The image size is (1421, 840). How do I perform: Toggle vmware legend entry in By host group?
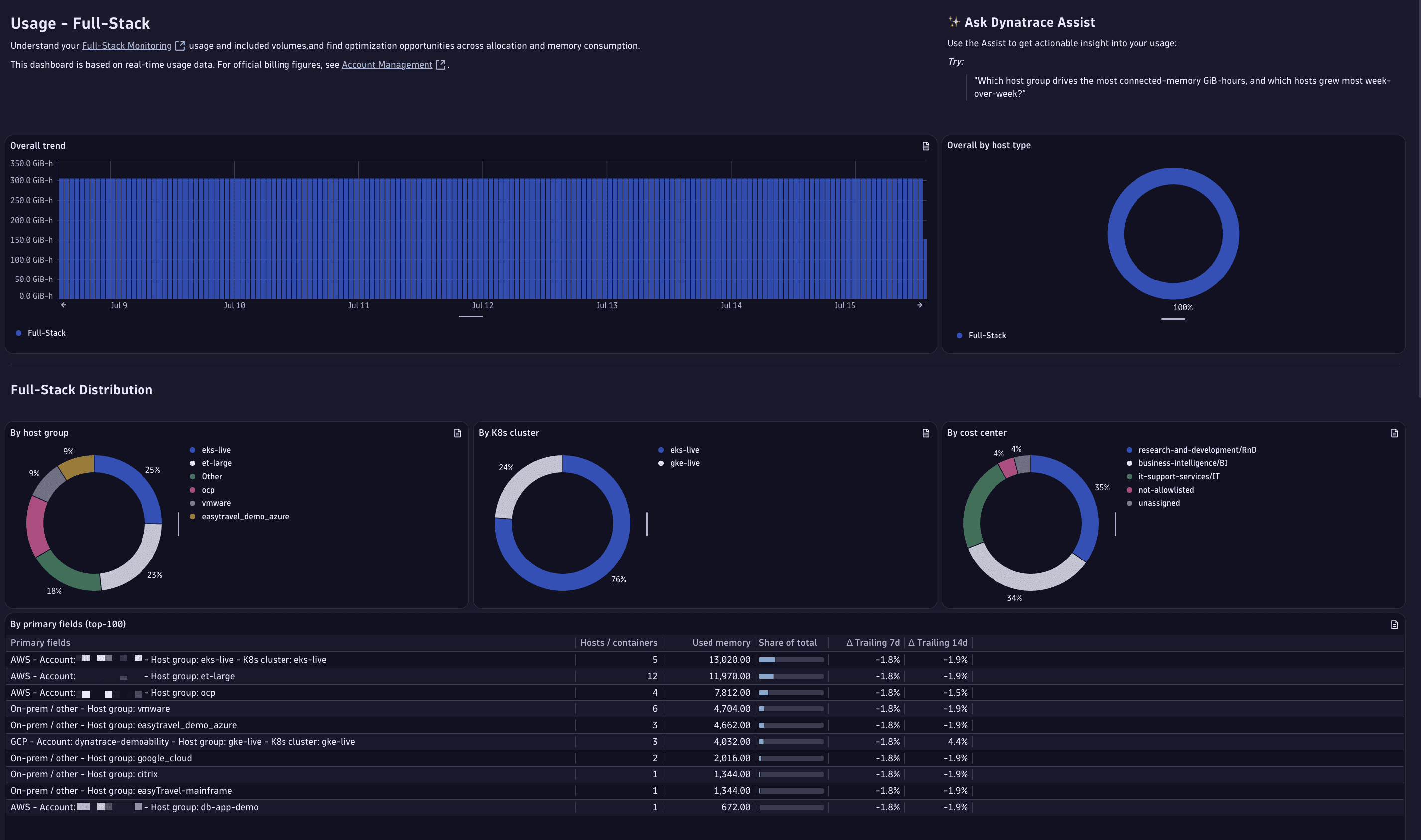(x=211, y=503)
